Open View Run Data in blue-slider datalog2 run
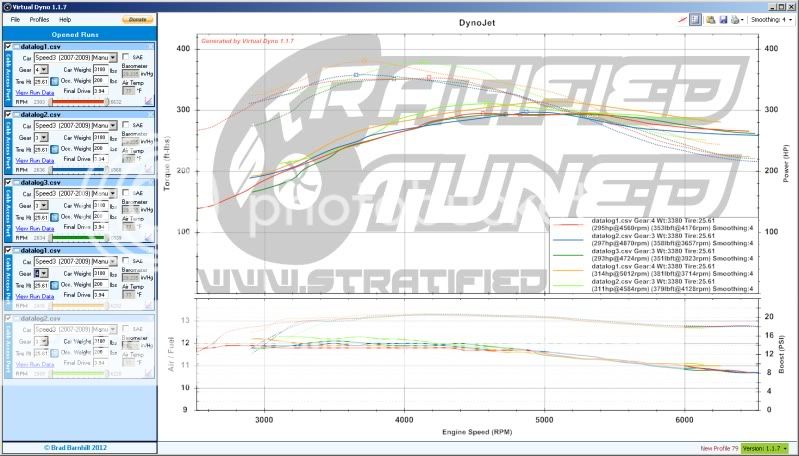 (35, 160)
